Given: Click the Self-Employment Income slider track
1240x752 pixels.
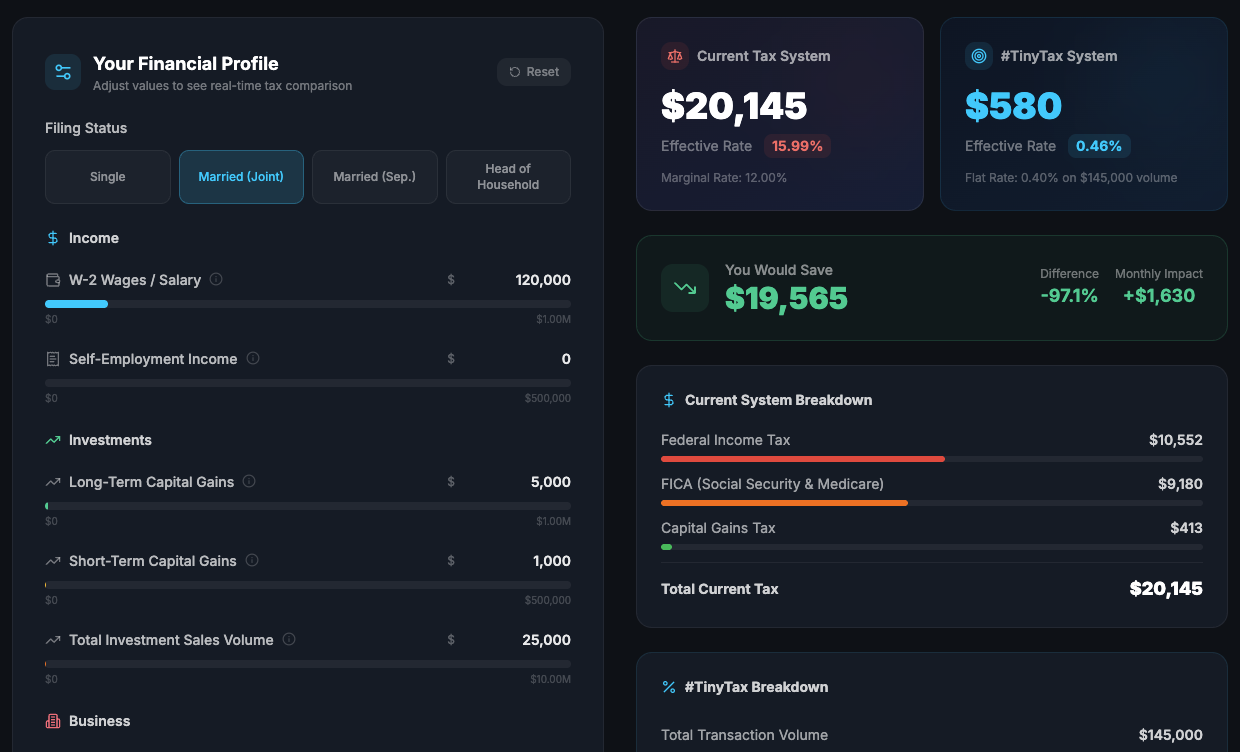Looking at the screenshot, I should [308, 383].
